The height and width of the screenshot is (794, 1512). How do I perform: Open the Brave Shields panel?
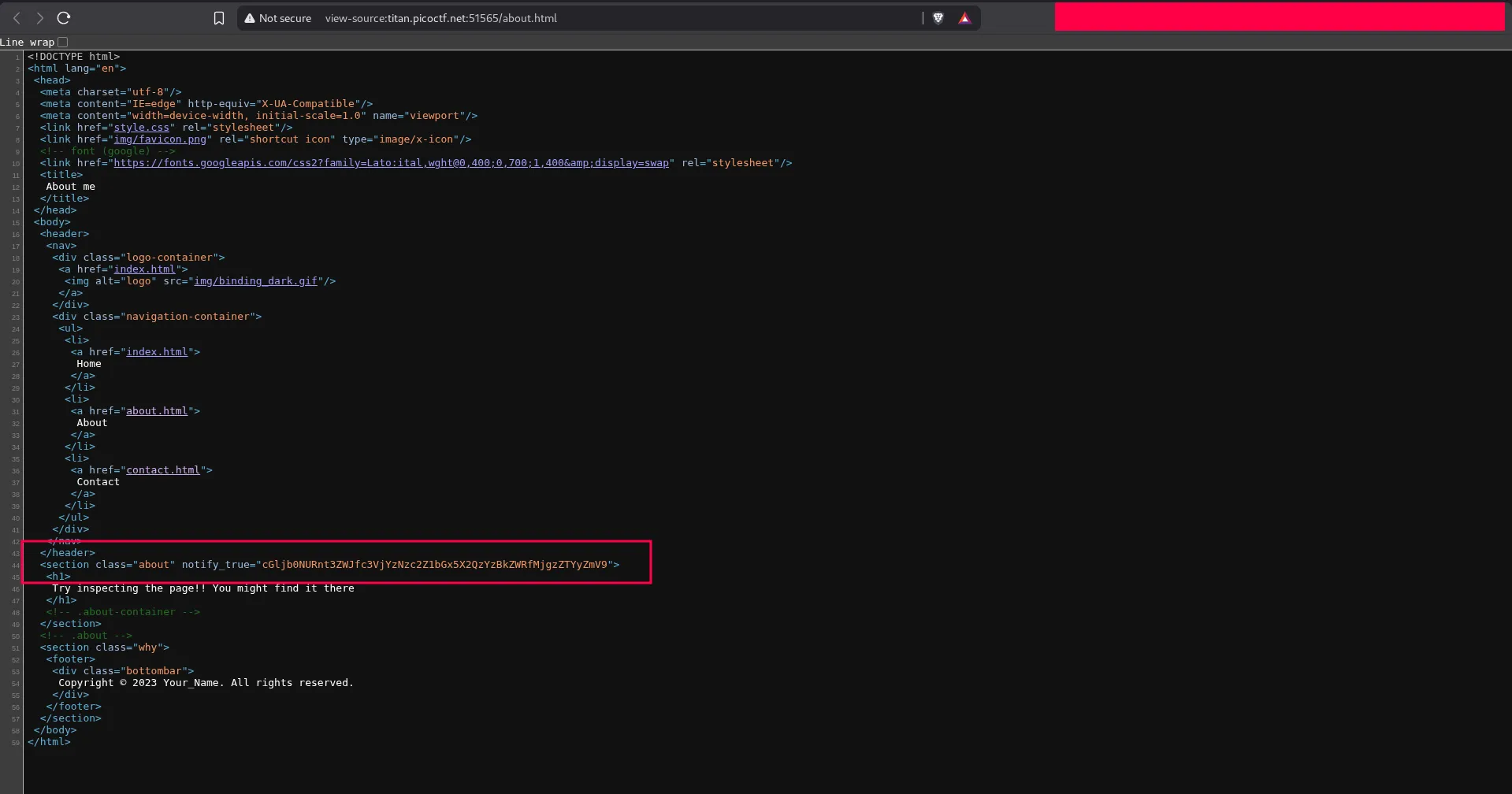(938, 17)
